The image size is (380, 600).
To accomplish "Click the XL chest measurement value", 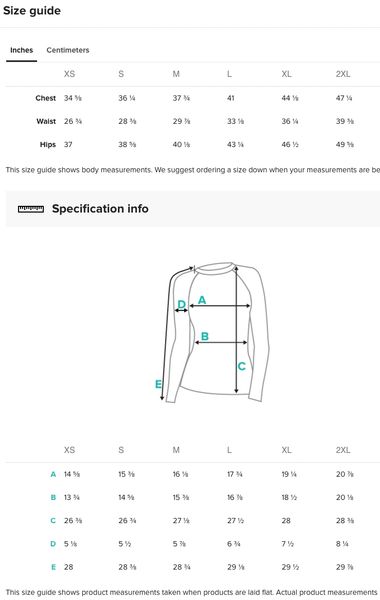I will 290,98.
